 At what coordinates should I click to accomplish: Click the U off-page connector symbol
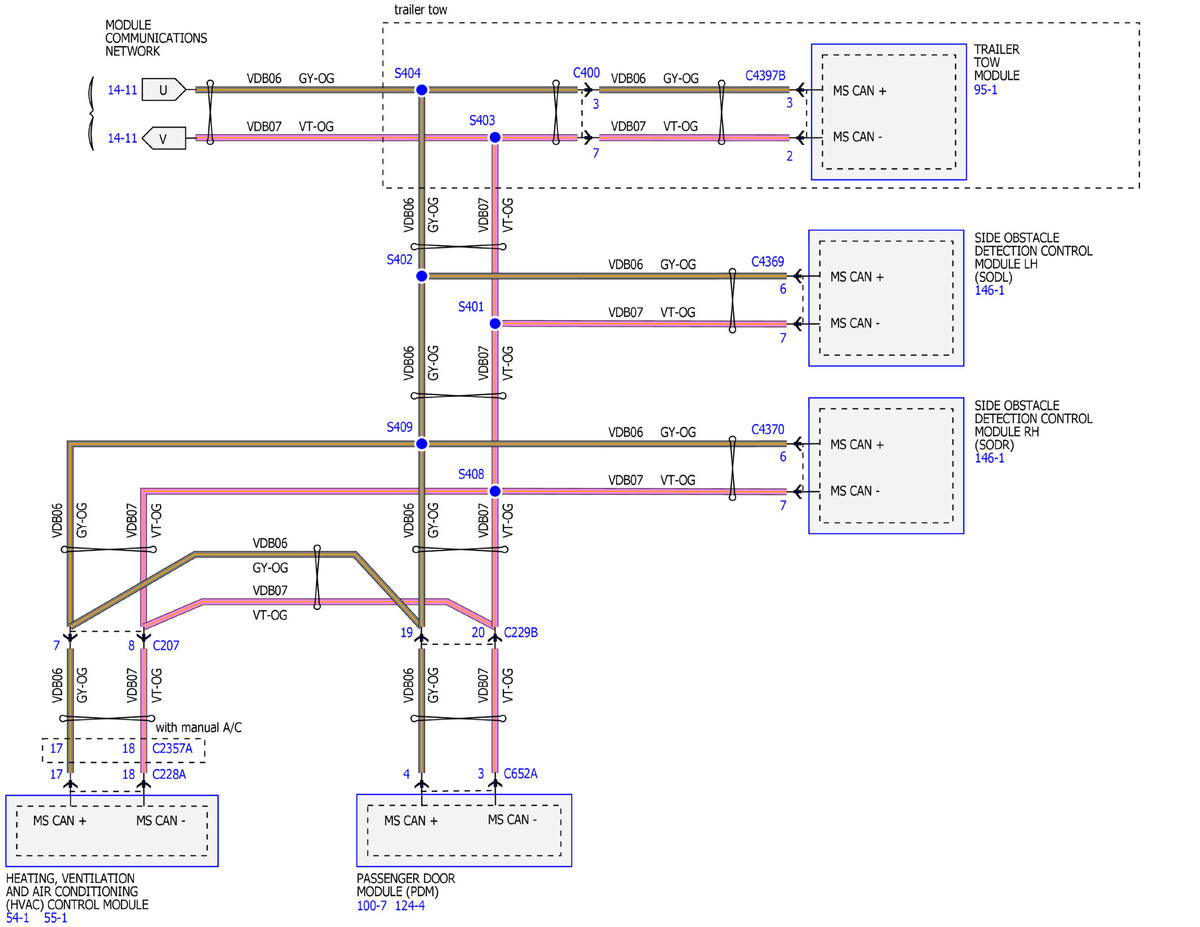[x=163, y=90]
